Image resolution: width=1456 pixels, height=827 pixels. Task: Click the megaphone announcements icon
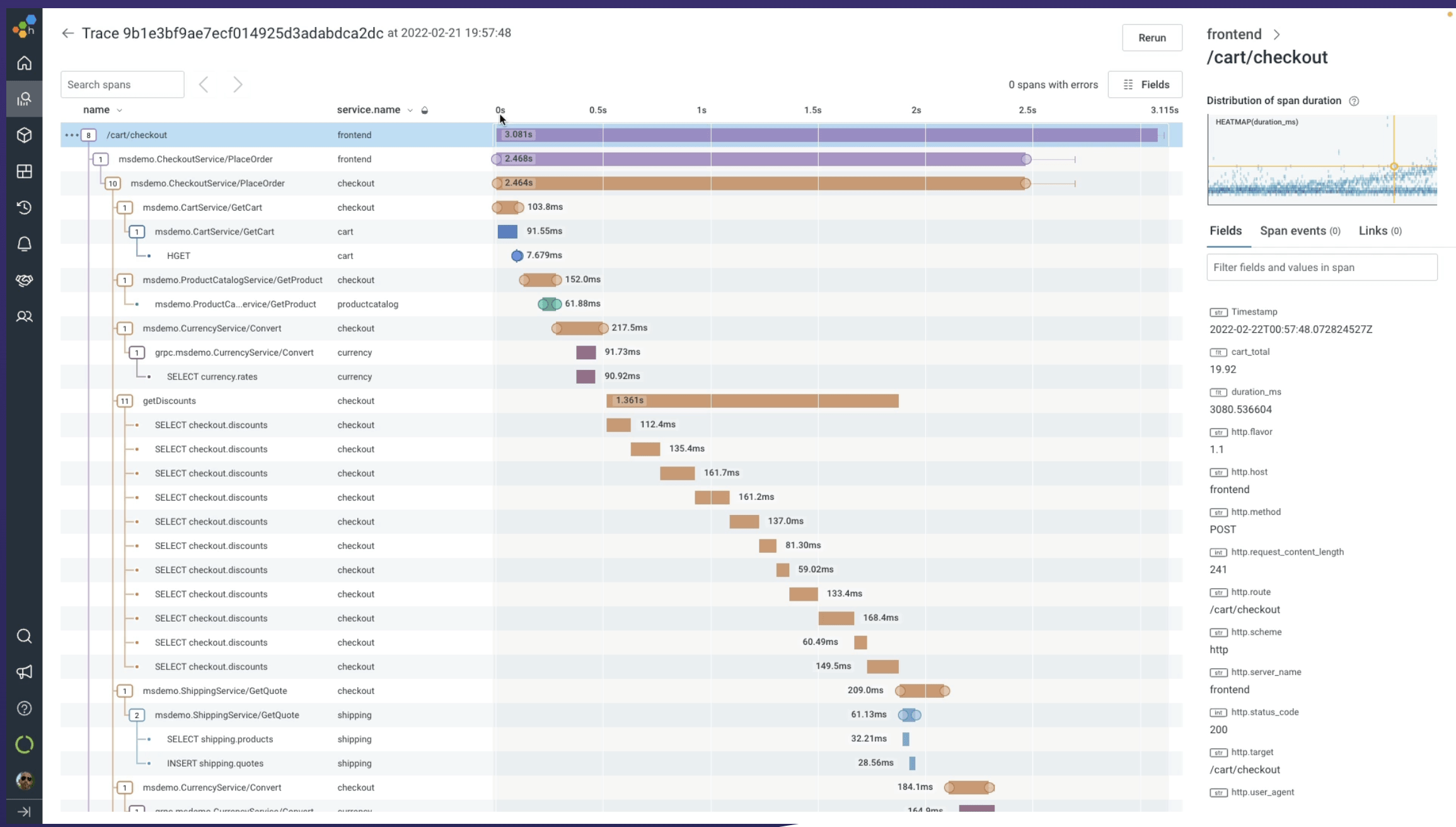[x=24, y=672]
